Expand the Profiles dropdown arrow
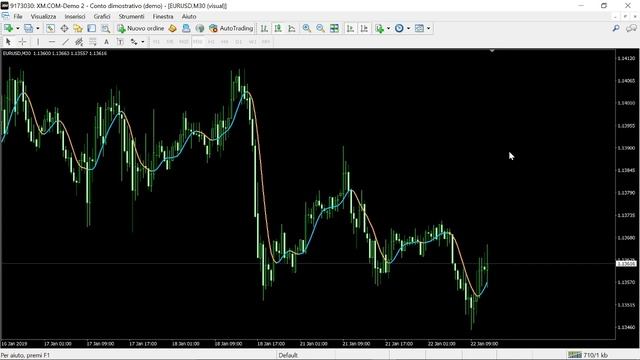The width and height of the screenshot is (640, 360). tap(38, 28)
